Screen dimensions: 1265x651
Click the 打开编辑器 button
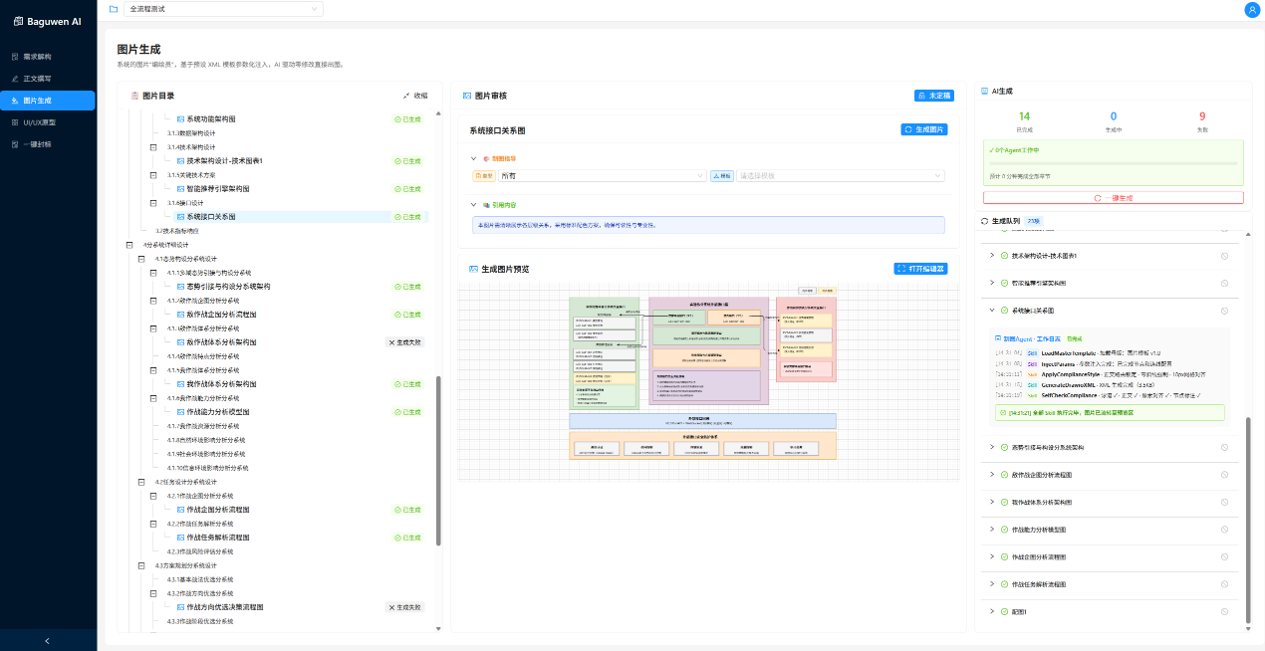(921, 269)
